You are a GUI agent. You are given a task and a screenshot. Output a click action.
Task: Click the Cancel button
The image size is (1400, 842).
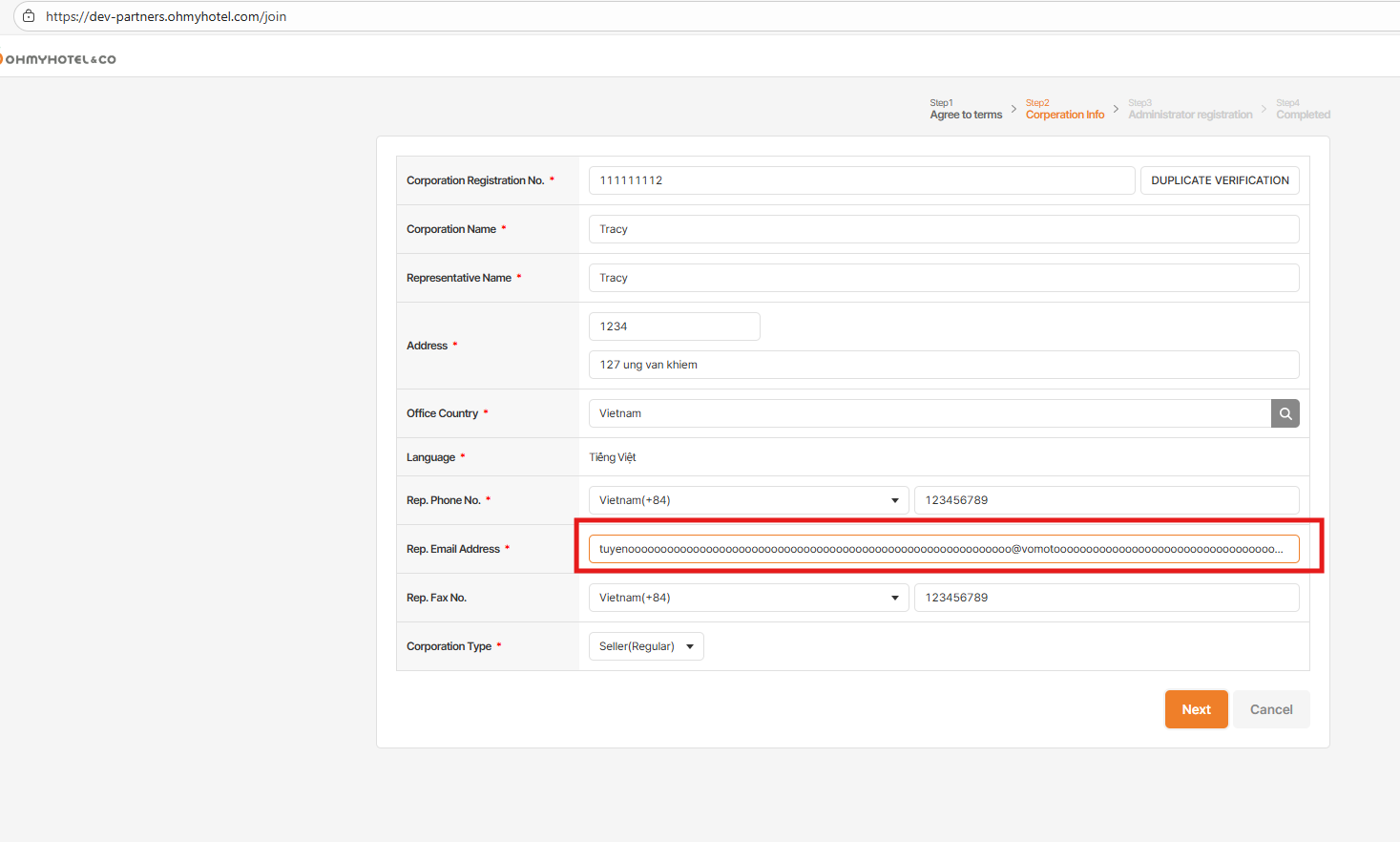(x=1270, y=709)
